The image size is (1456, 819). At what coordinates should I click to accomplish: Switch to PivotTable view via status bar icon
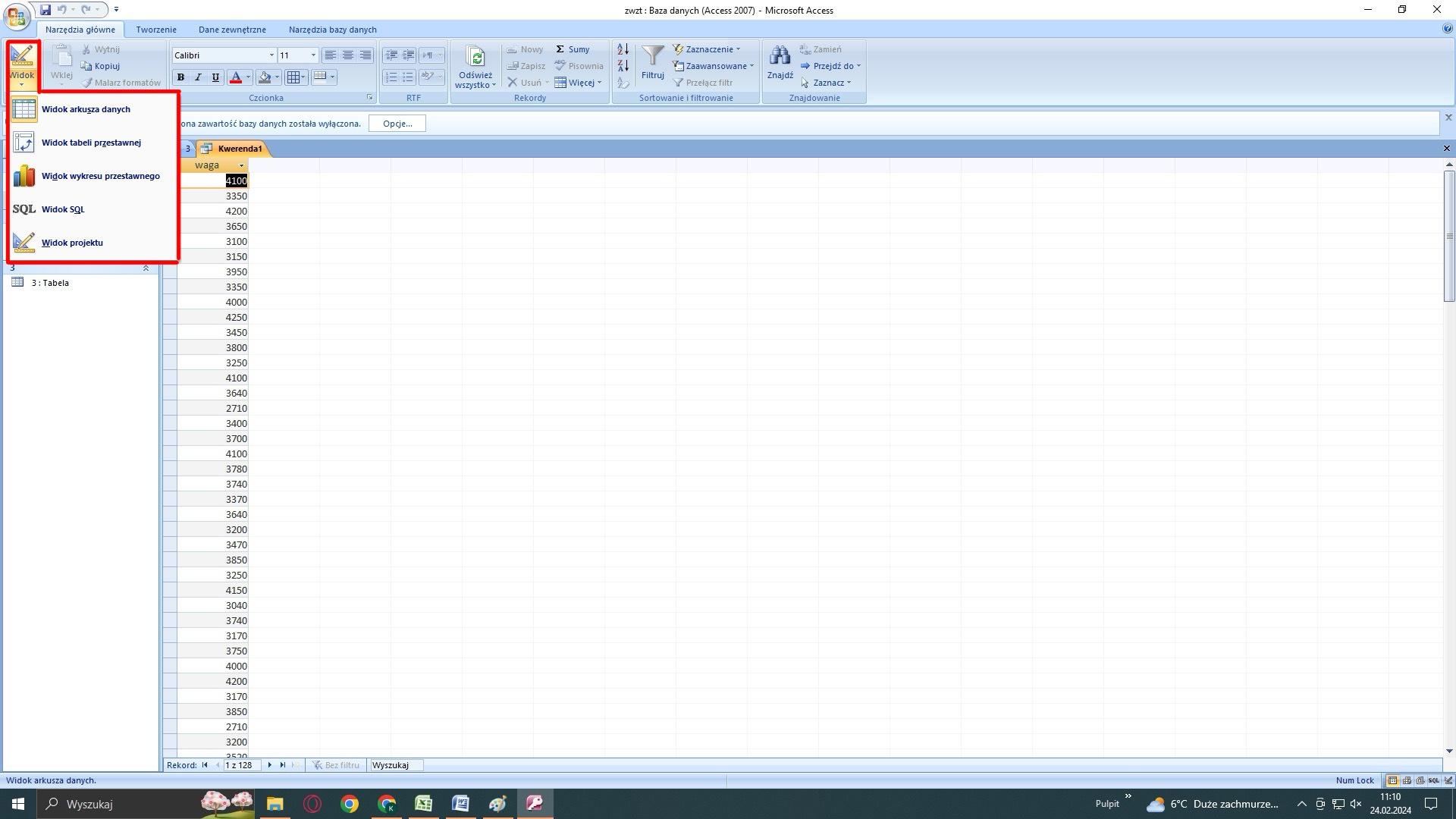(x=1407, y=780)
